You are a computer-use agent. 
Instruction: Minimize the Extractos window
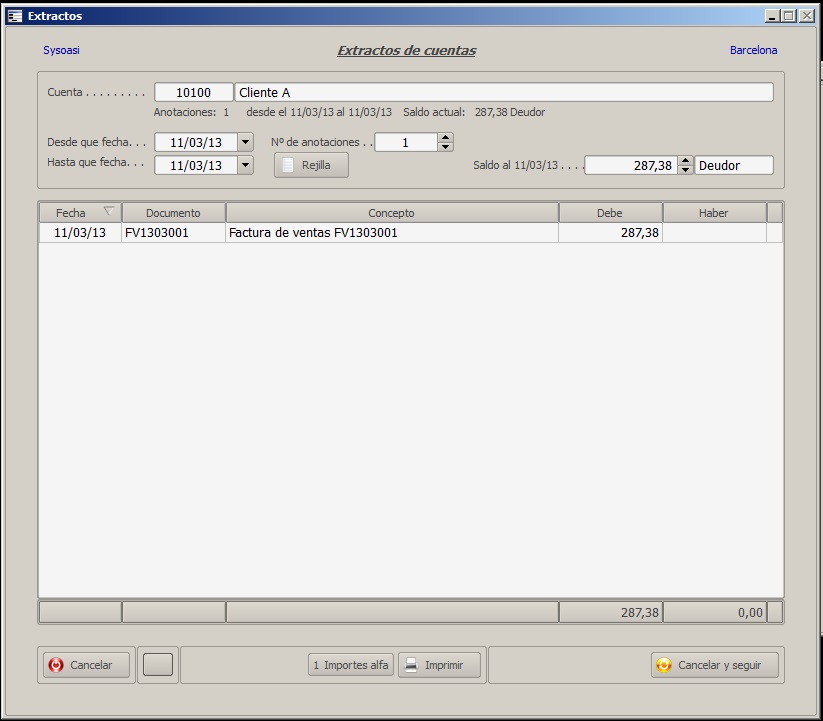click(772, 16)
